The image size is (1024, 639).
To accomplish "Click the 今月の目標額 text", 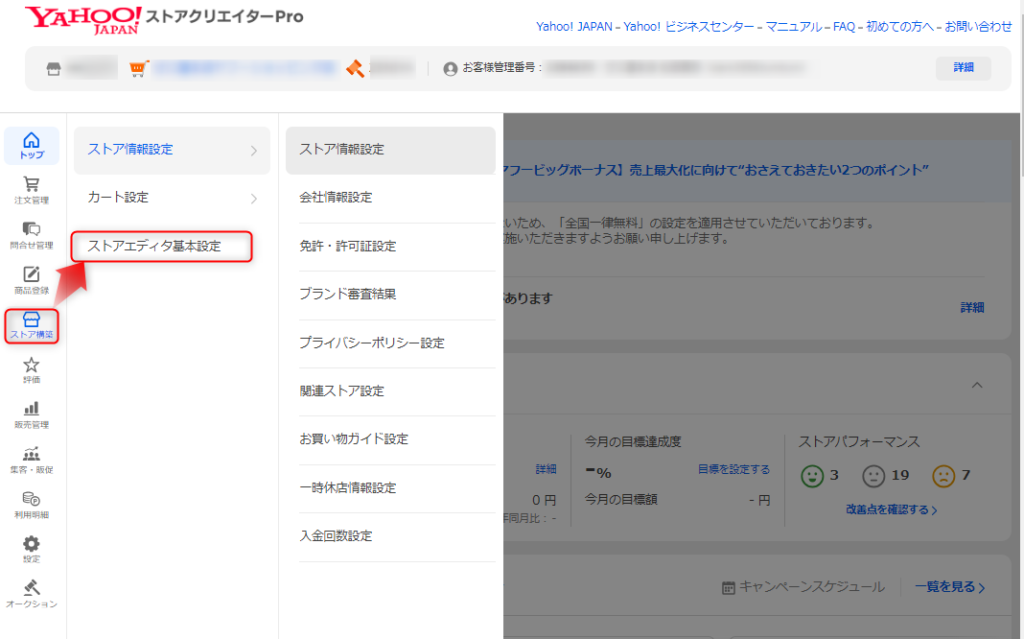I will (620, 500).
